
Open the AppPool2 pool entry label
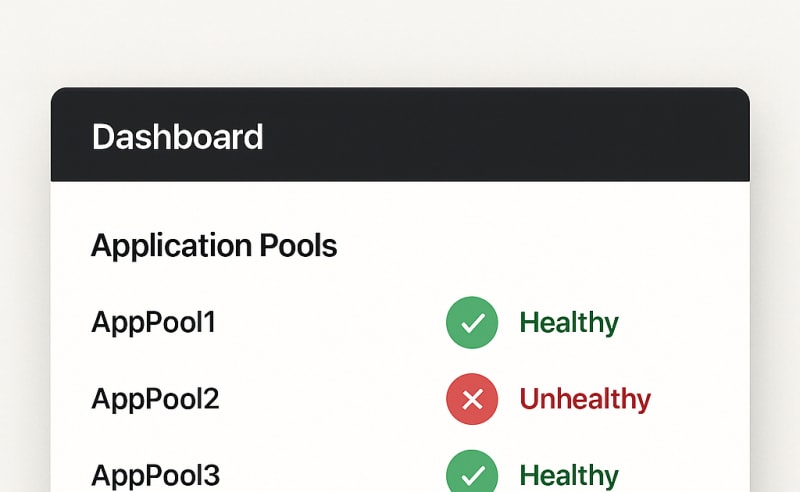point(155,400)
